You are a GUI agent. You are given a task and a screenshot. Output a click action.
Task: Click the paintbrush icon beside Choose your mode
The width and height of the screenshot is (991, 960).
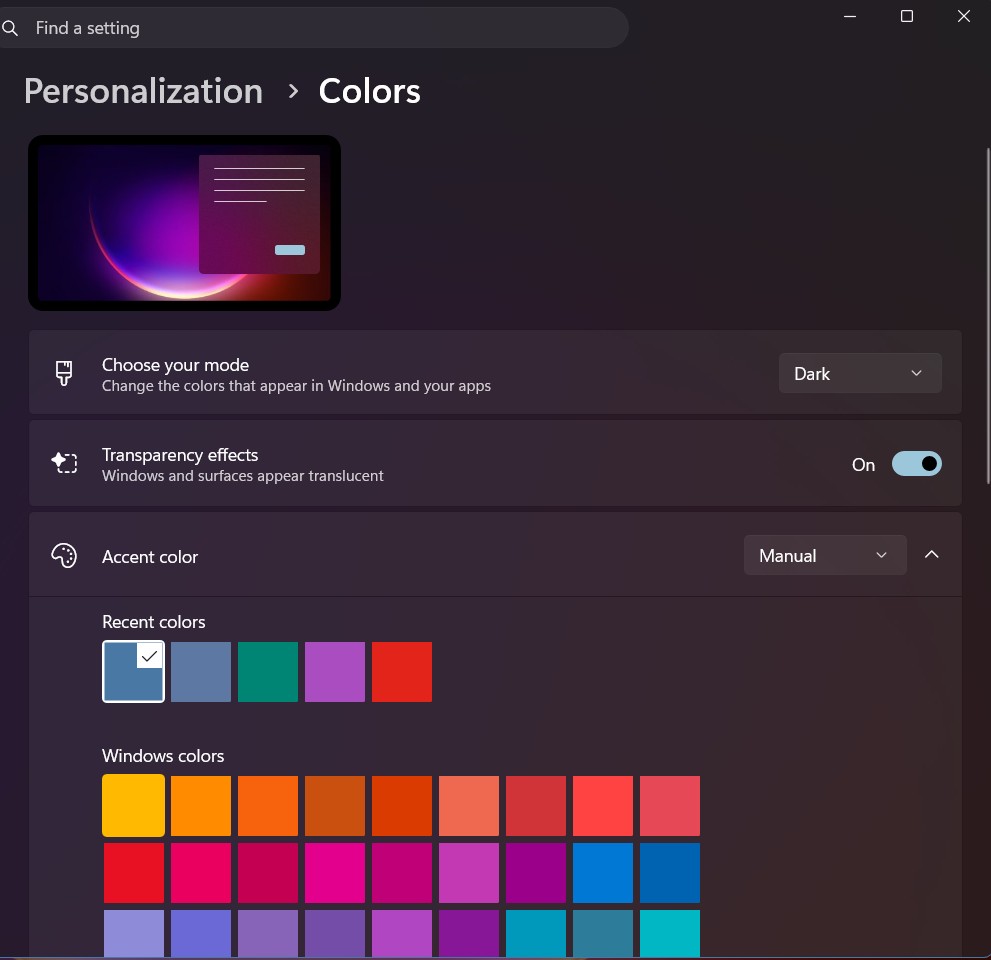click(64, 373)
